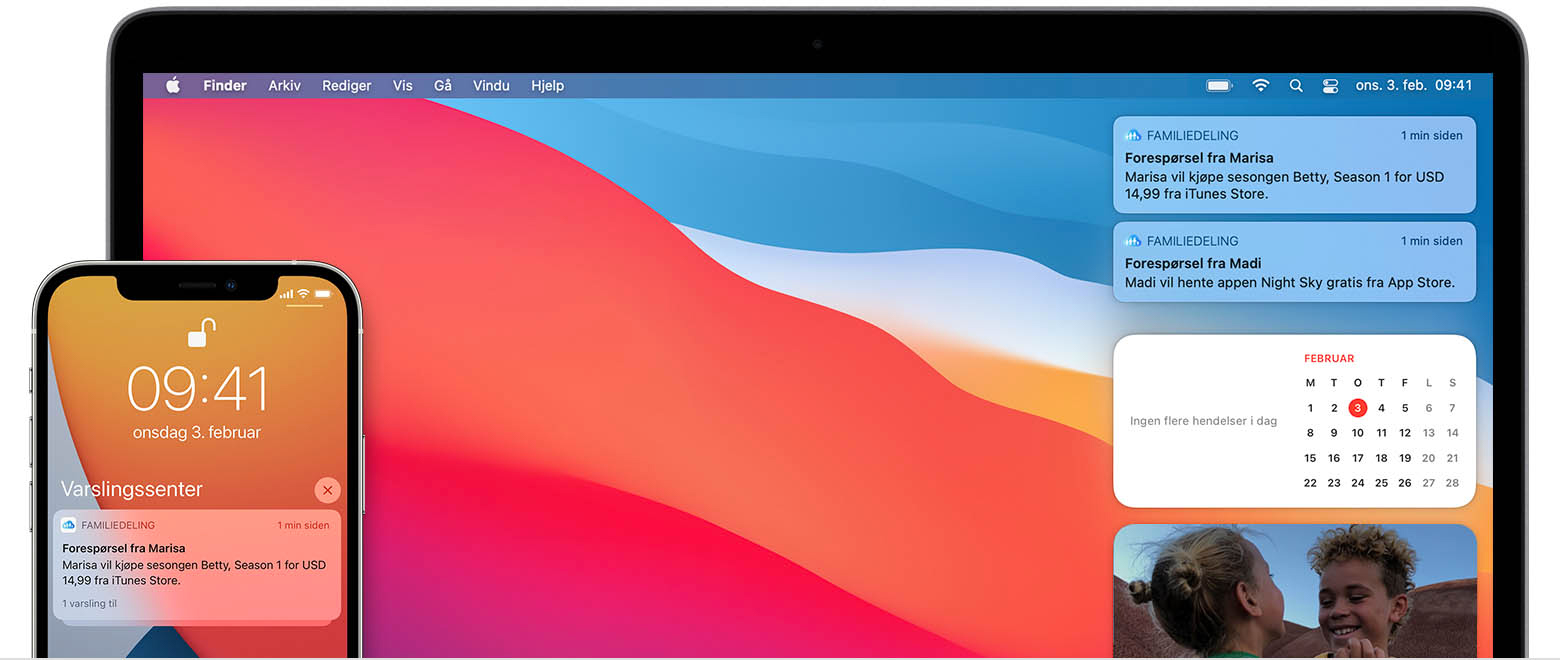Open the Vindu menu
1560x660 pixels.
tap(491, 86)
